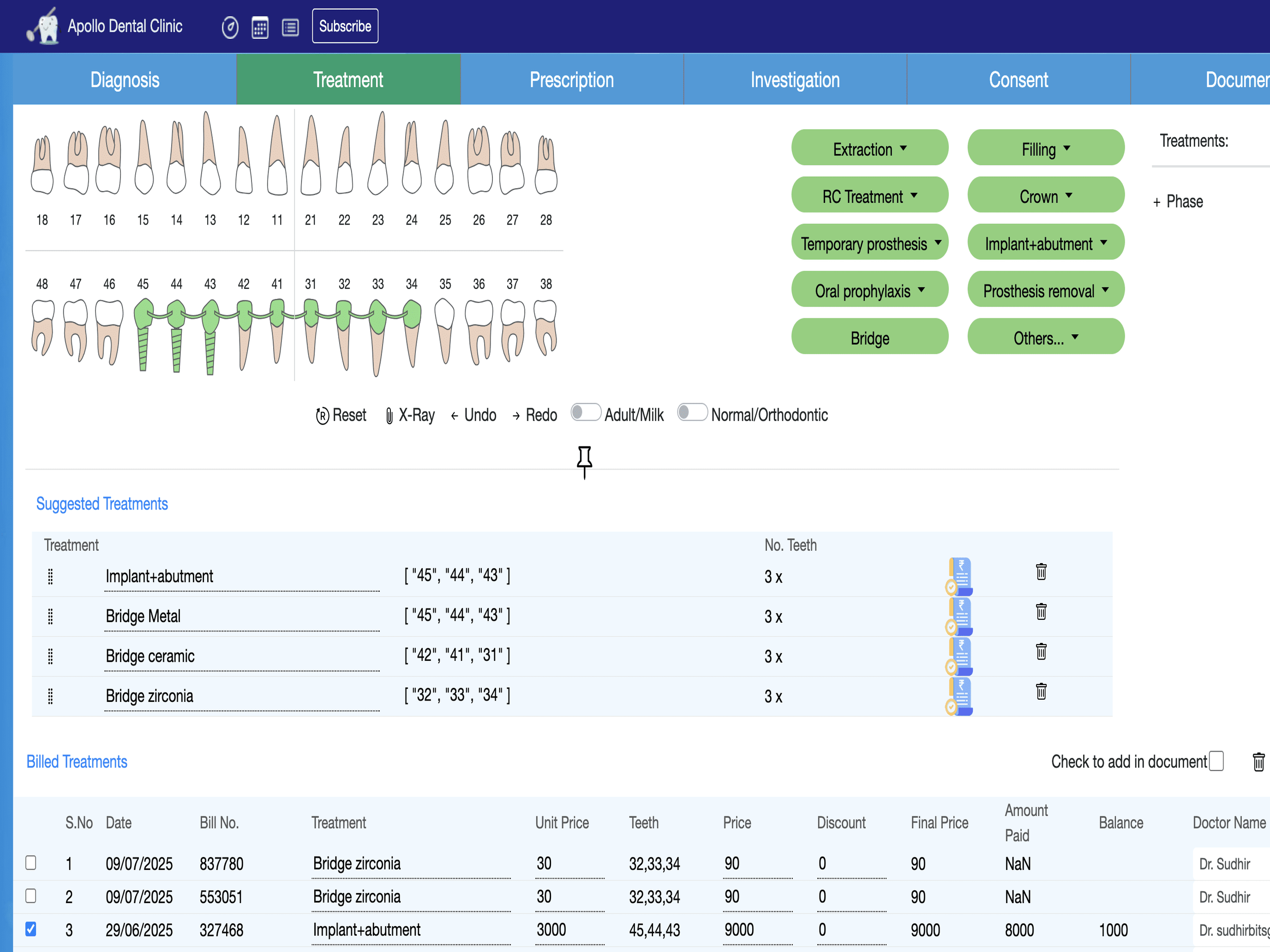Toggle the Adult/Milk teeth switch
The height and width of the screenshot is (952, 1270).
[586, 413]
